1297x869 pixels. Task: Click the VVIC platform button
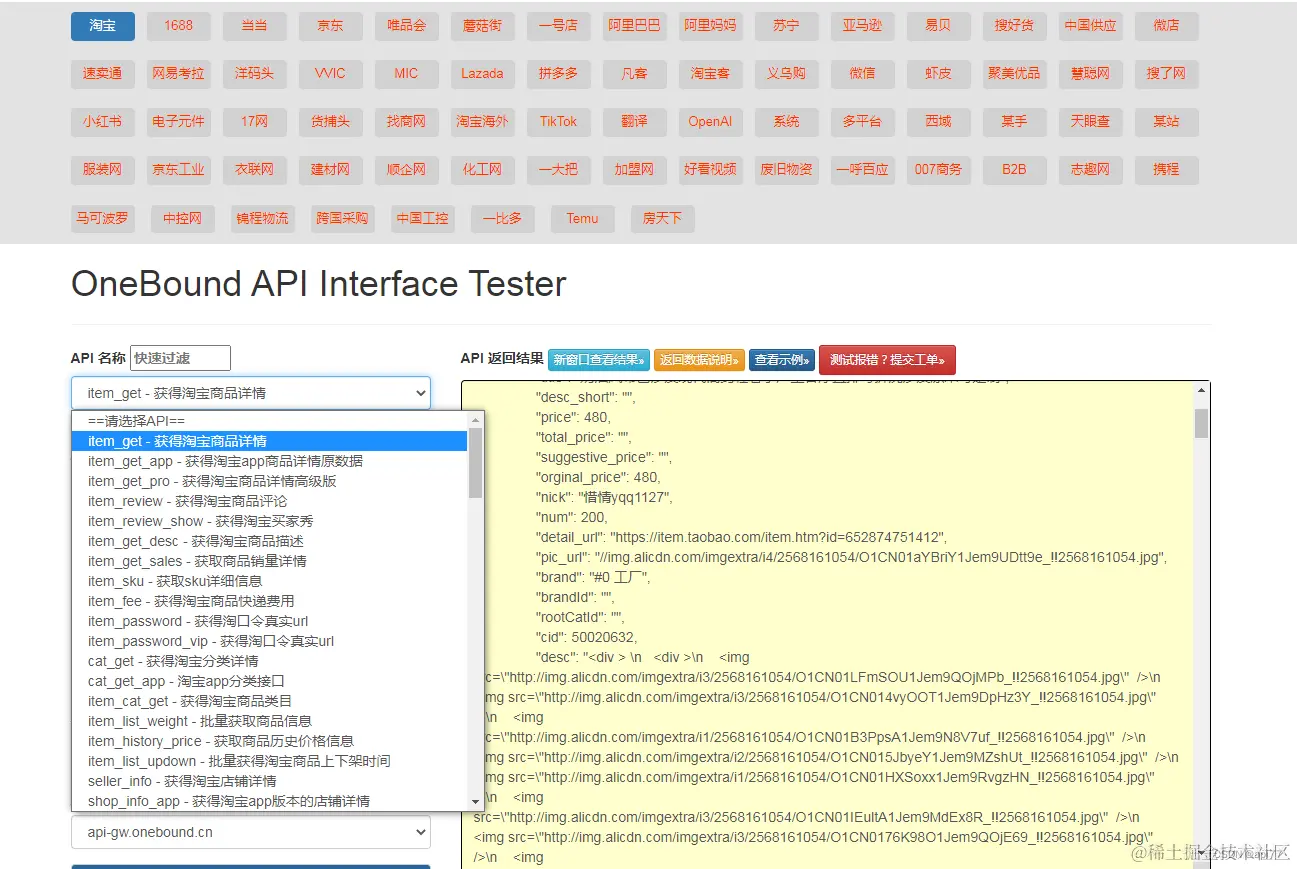pos(330,74)
